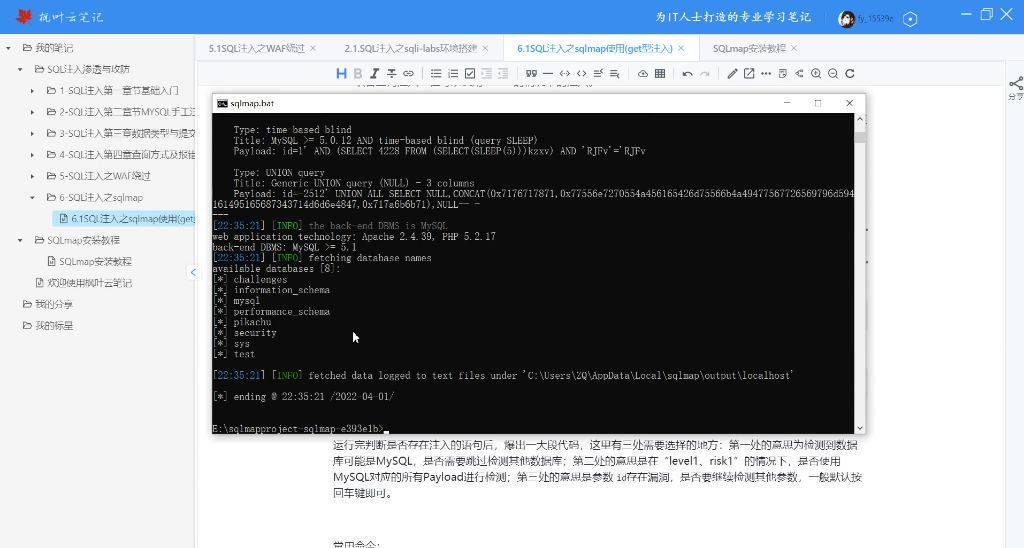
Task: Open the 6.1SQL注入之sqlmap使用 note in tree
Action: click(x=126, y=219)
